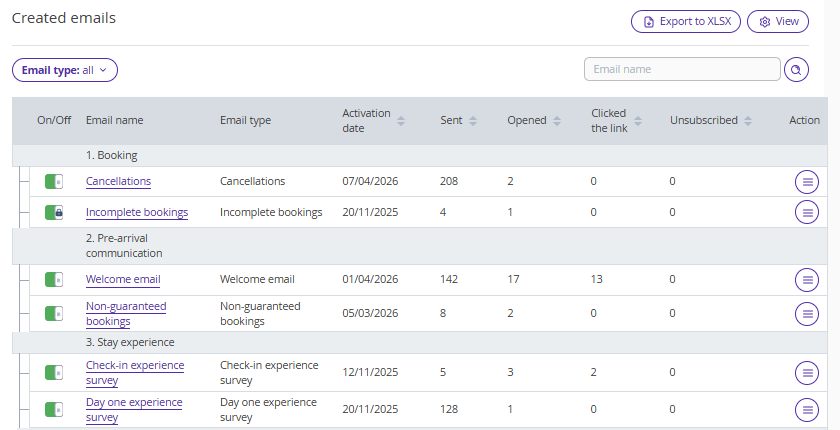Toggle the locked Incomplete bookings switch
840x430 pixels.
[x=54, y=212]
